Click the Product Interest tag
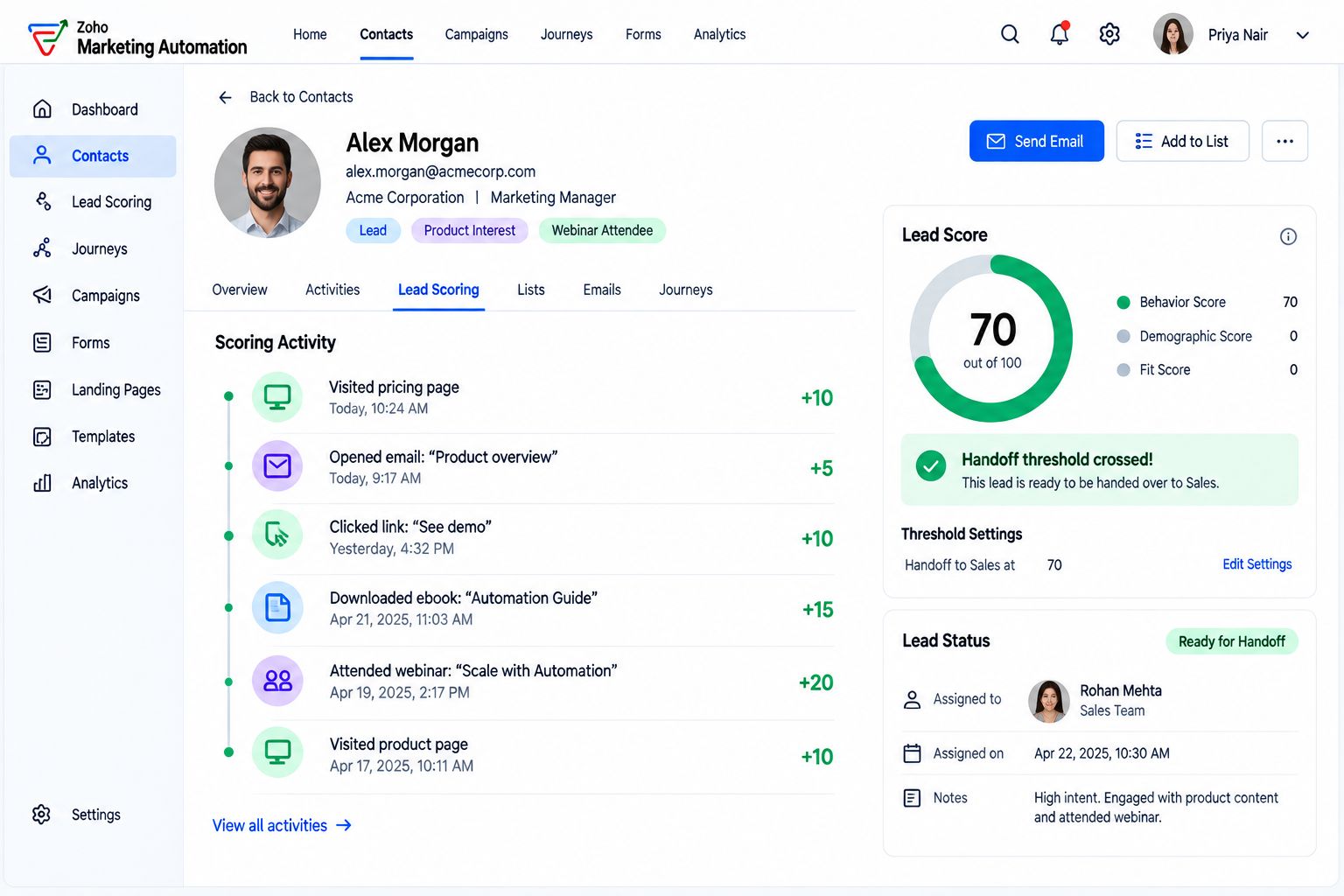The height and width of the screenshot is (896, 1344). tap(469, 230)
